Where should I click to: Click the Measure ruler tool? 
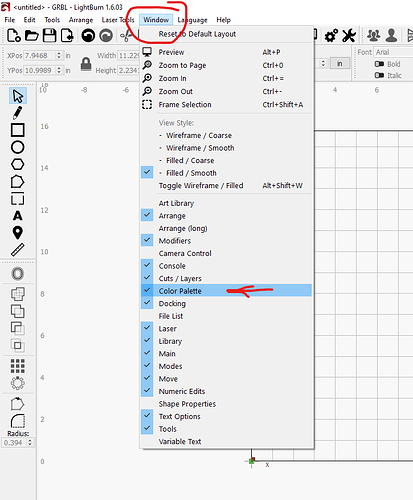18,250
